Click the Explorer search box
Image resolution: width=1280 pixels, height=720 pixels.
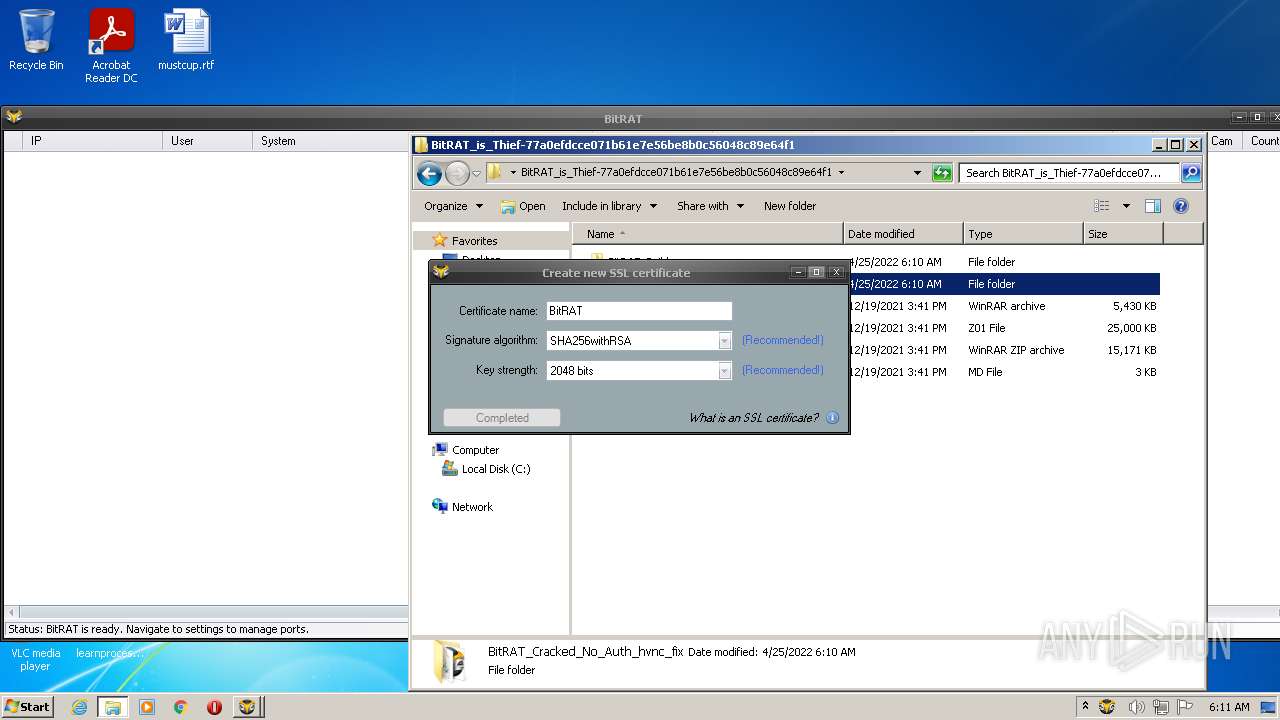coord(1069,173)
